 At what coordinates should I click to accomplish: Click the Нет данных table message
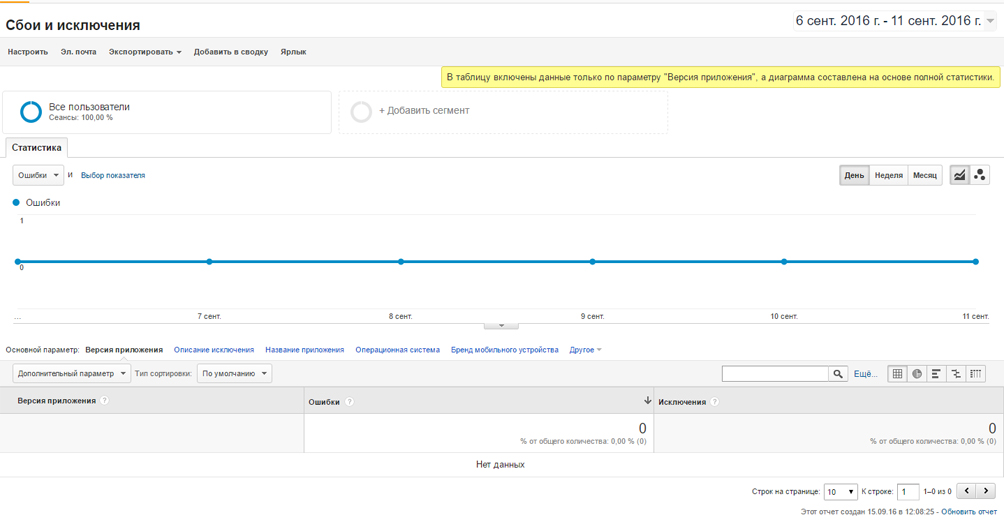[500, 464]
